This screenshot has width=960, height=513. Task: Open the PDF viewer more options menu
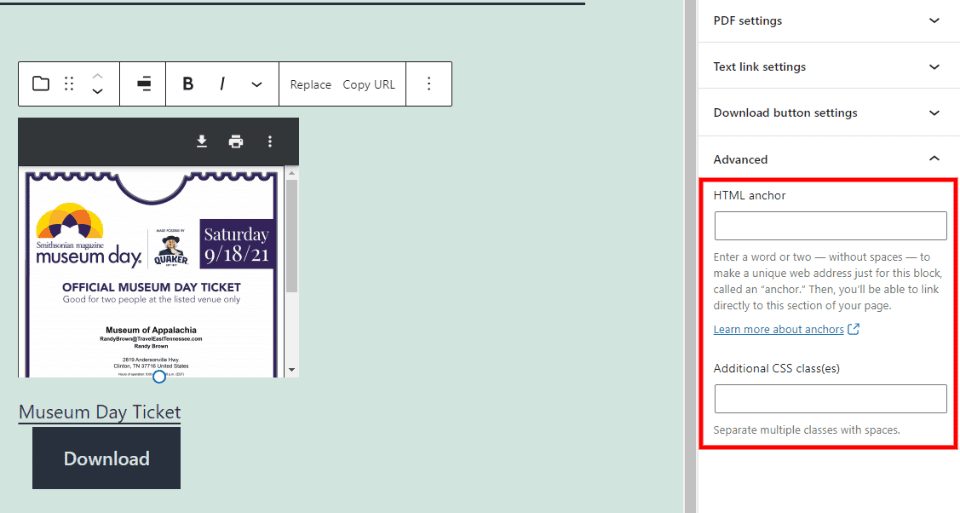270,142
